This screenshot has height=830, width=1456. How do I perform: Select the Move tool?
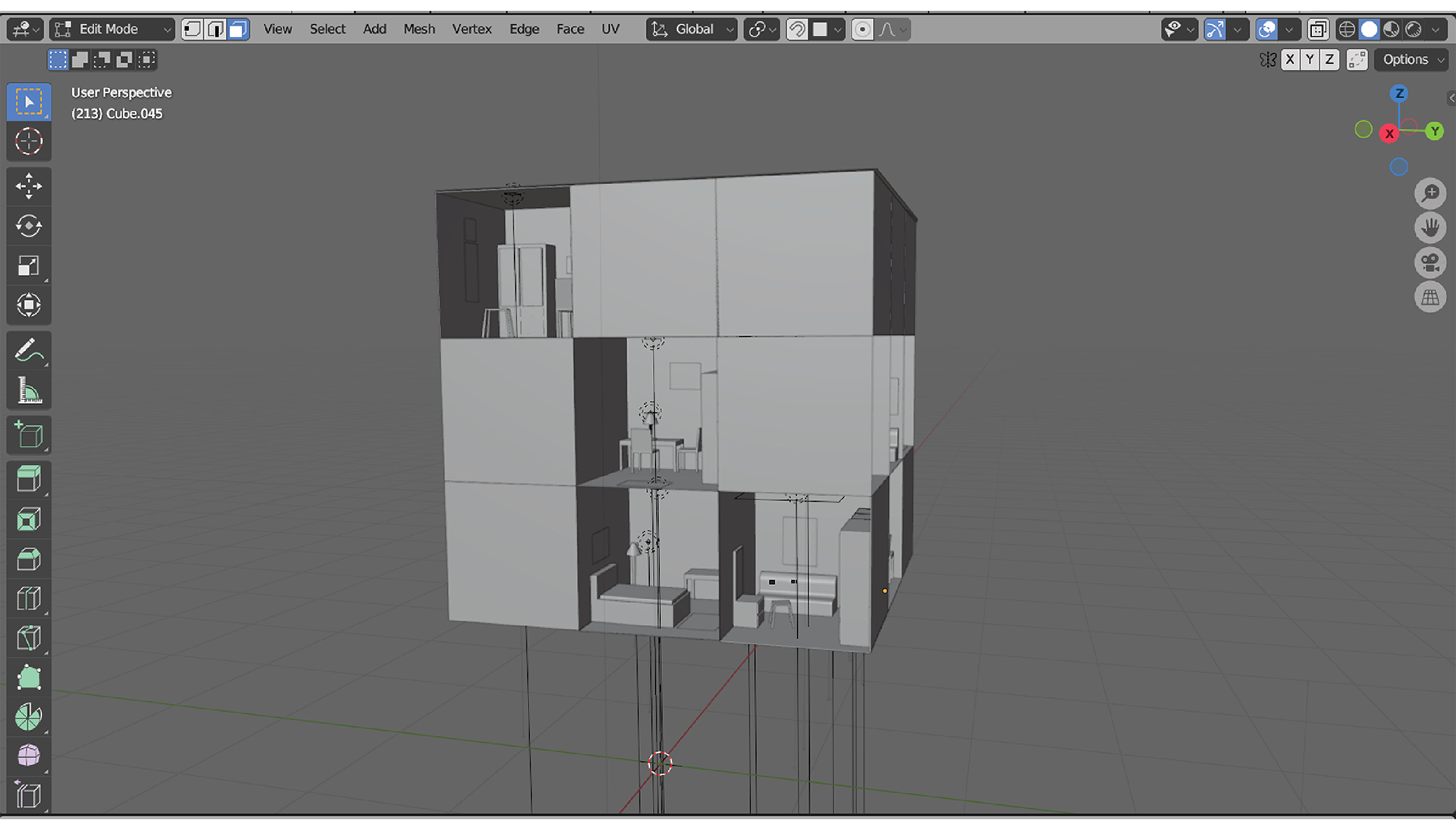pyautogui.click(x=29, y=186)
